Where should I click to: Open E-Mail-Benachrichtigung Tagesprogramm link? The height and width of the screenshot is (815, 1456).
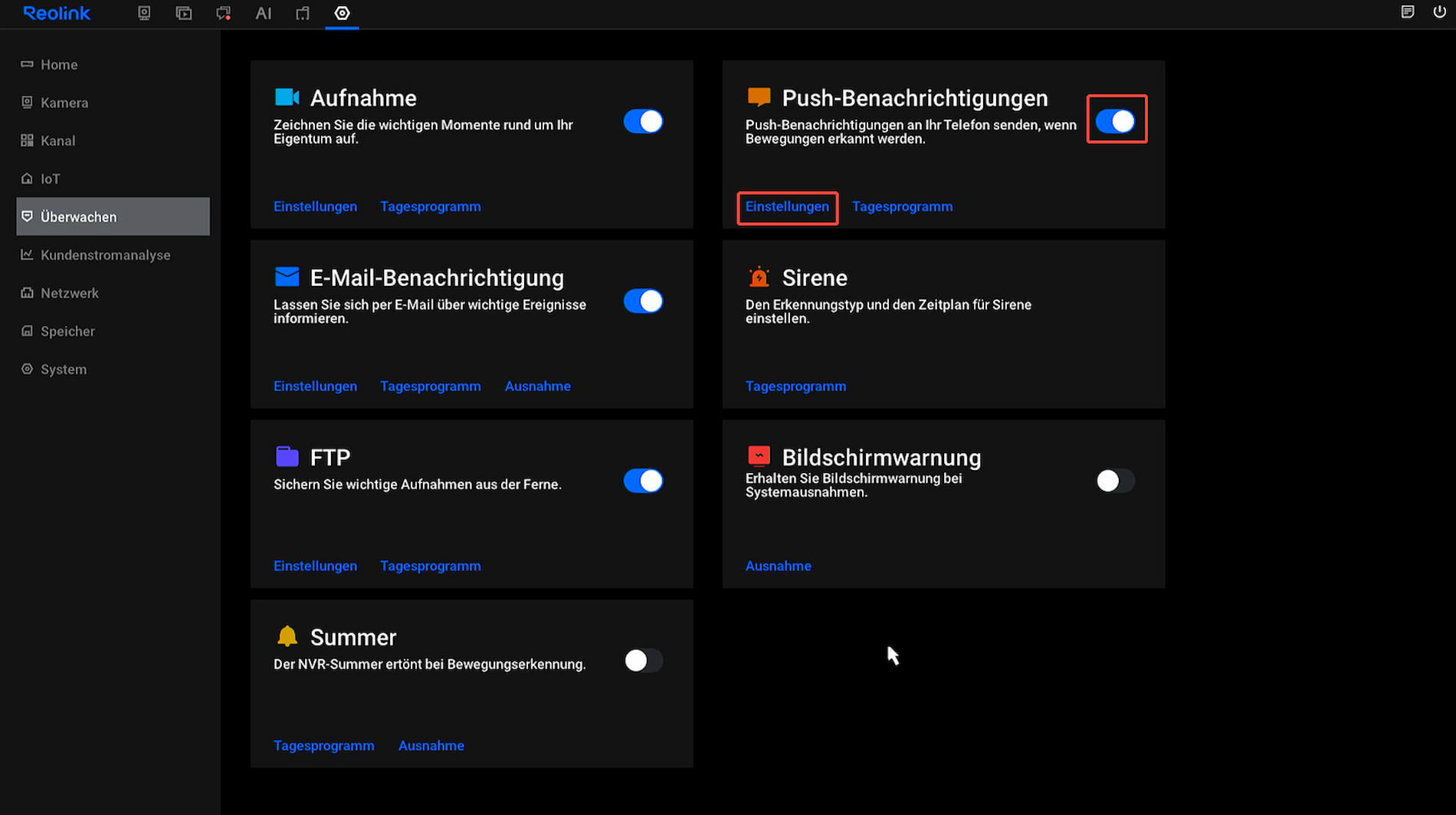coord(431,386)
